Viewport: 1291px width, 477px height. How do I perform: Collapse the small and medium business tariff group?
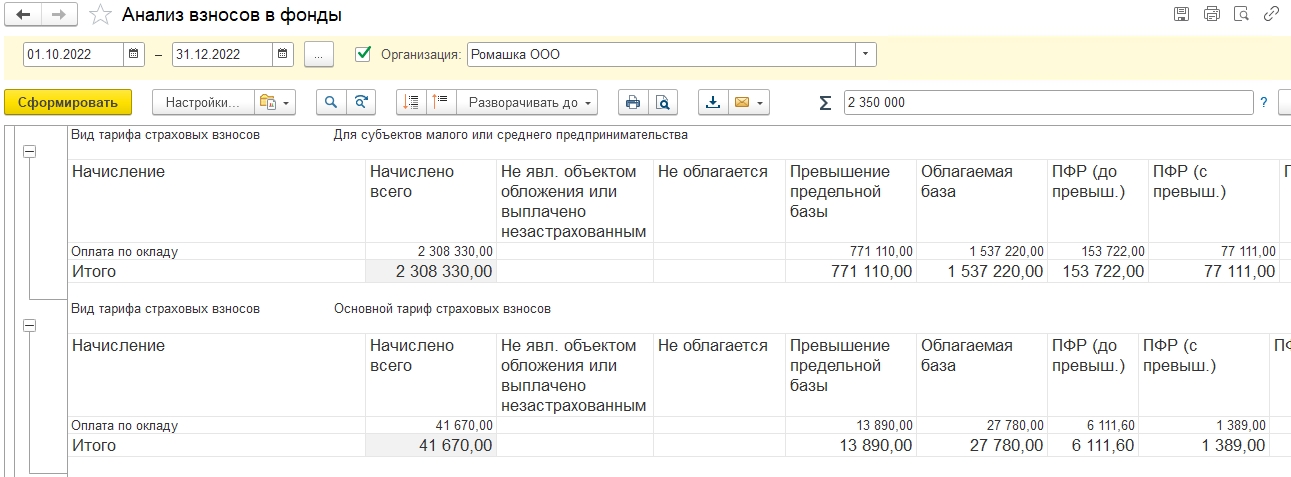point(29,151)
